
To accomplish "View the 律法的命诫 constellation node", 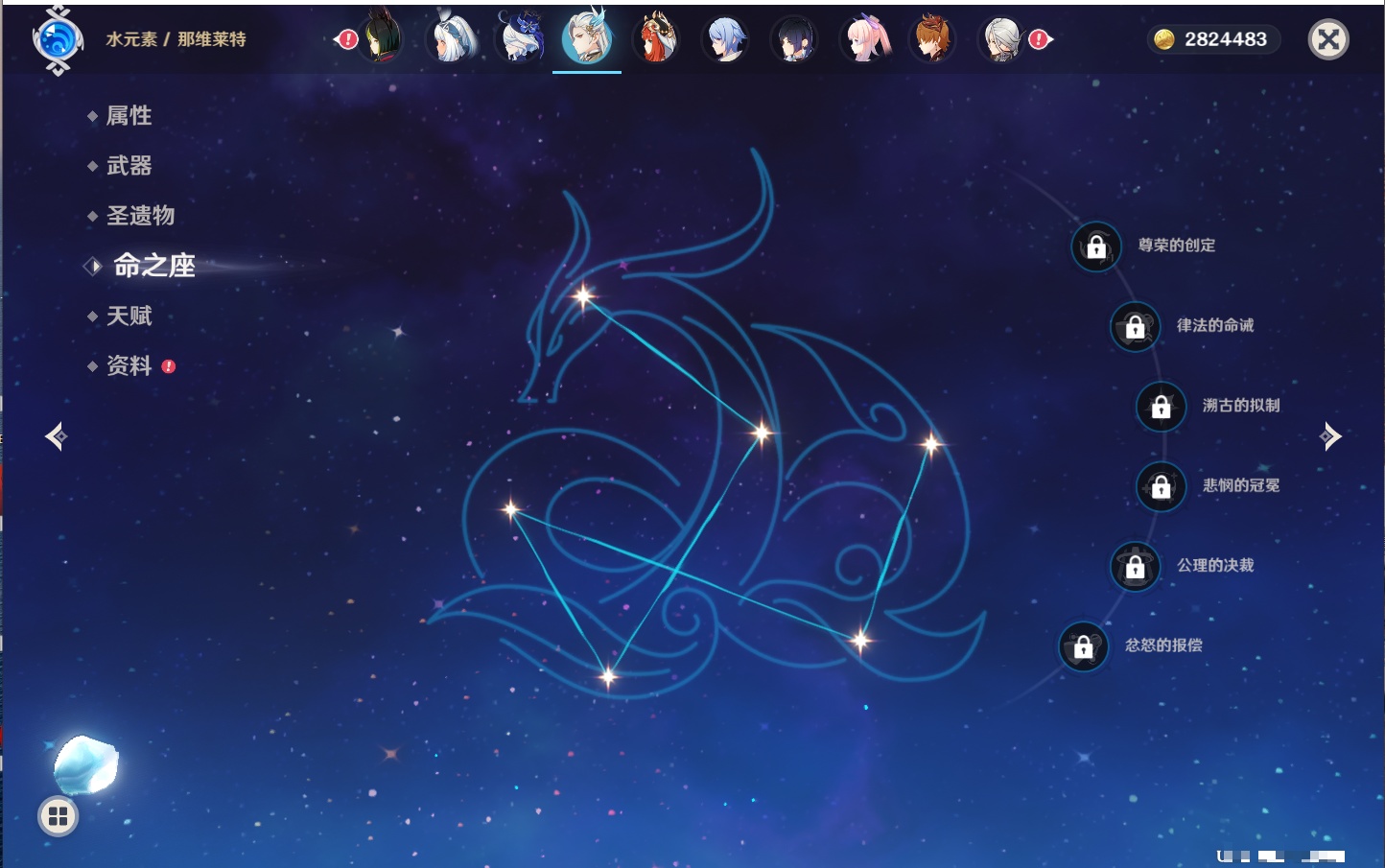I will (x=1135, y=326).
